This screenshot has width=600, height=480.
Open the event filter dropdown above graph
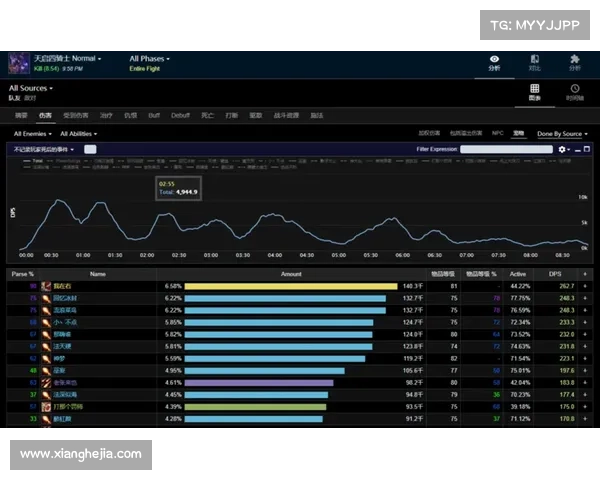click(44, 149)
